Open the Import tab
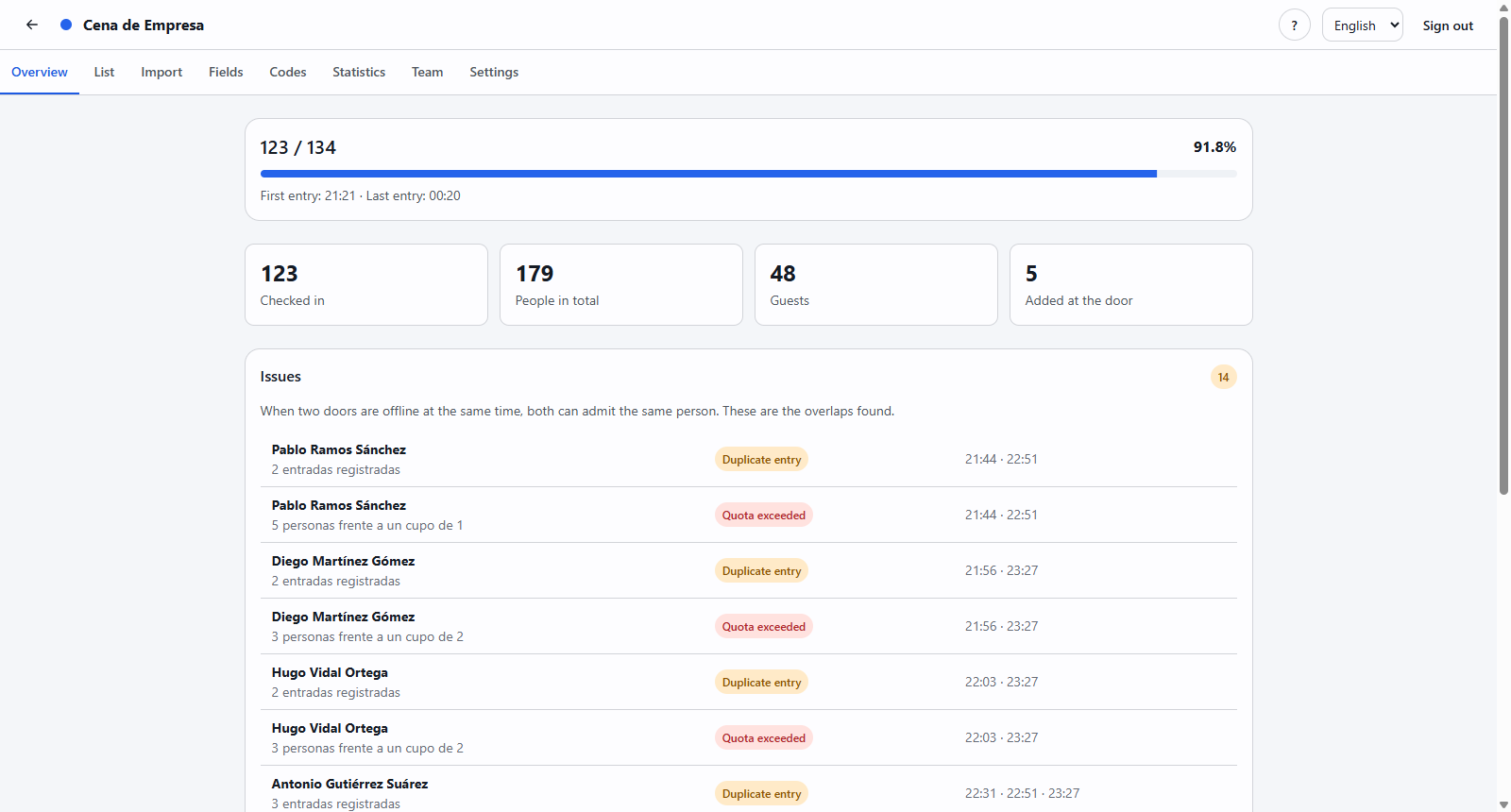The image size is (1511, 812). pyautogui.click(x=161, y=72)
